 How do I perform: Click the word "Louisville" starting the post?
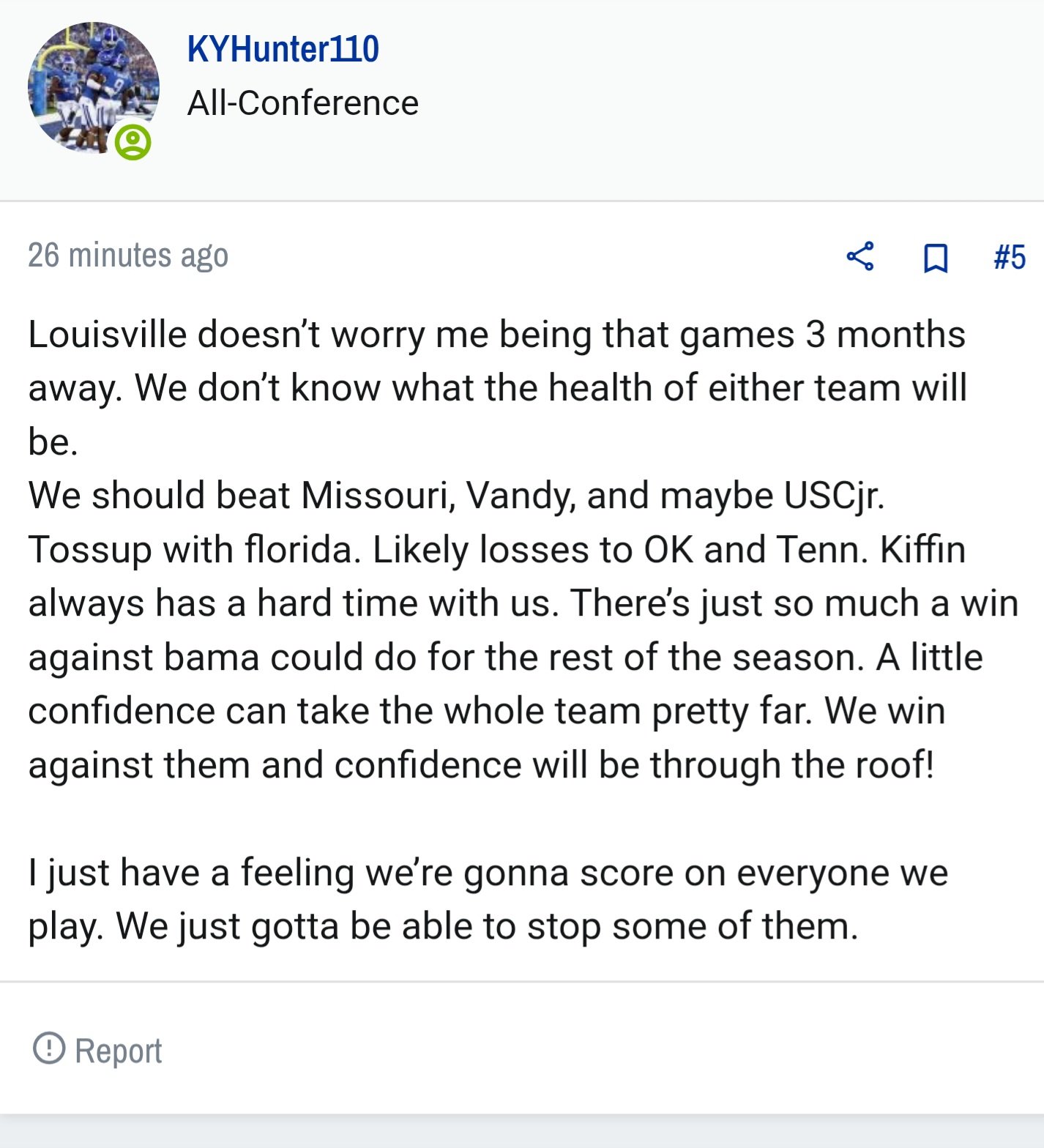(108, 335)
